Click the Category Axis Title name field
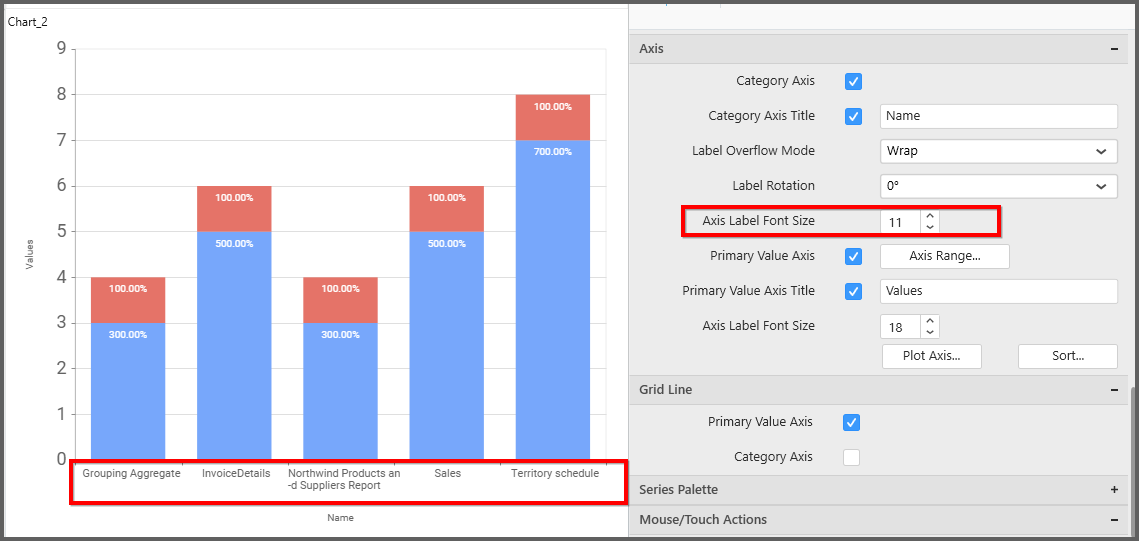Screen dimensions: 1139x541 (997, 116)
